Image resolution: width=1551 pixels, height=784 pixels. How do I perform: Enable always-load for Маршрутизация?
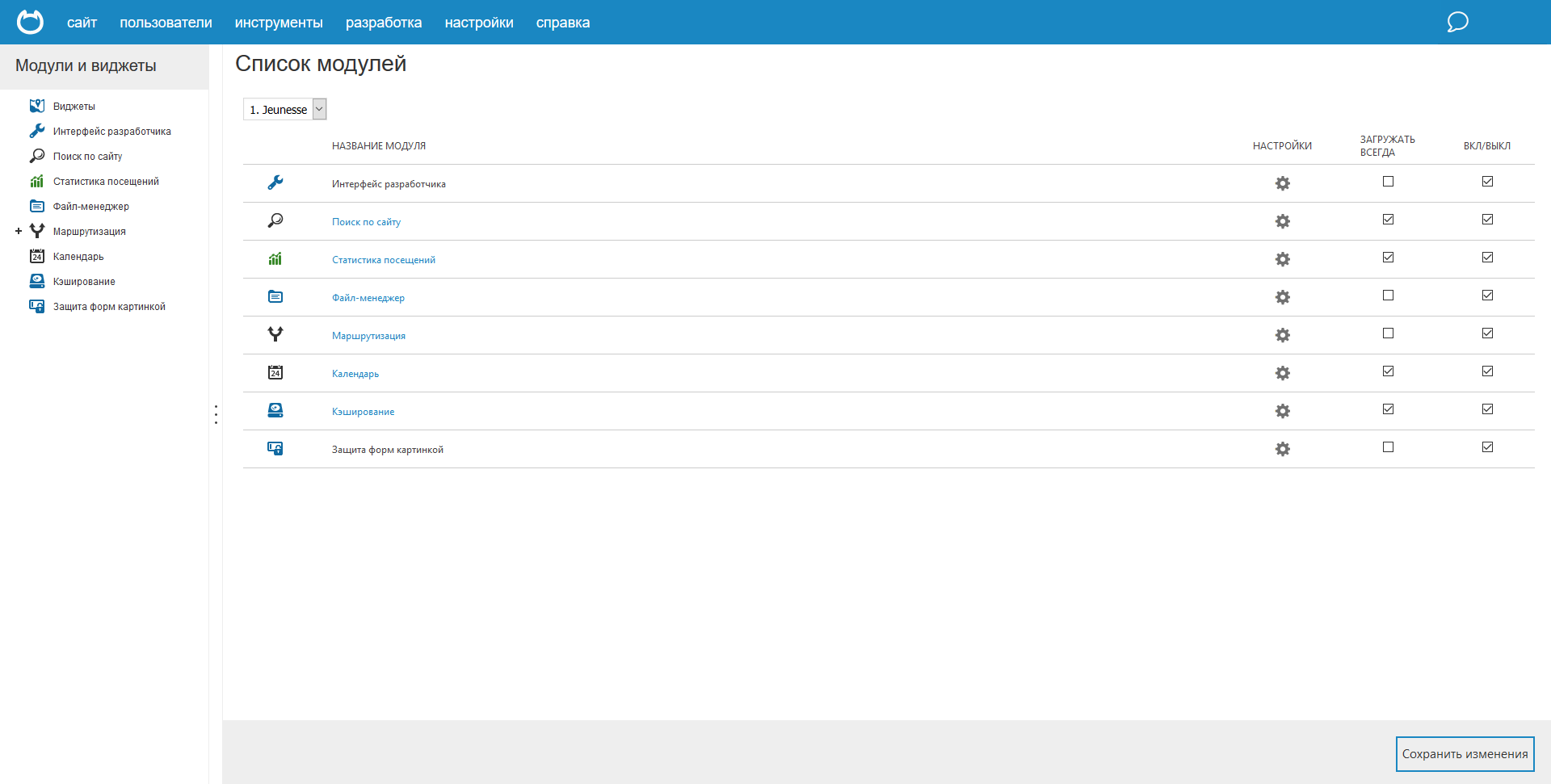(x=1388, y=333)
